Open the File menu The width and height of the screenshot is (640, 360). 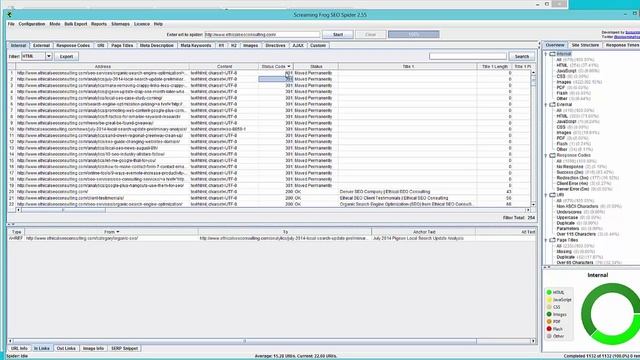11,24
